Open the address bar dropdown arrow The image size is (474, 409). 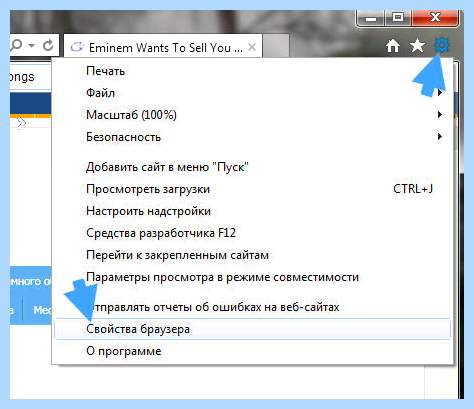(x=32, y=45)
